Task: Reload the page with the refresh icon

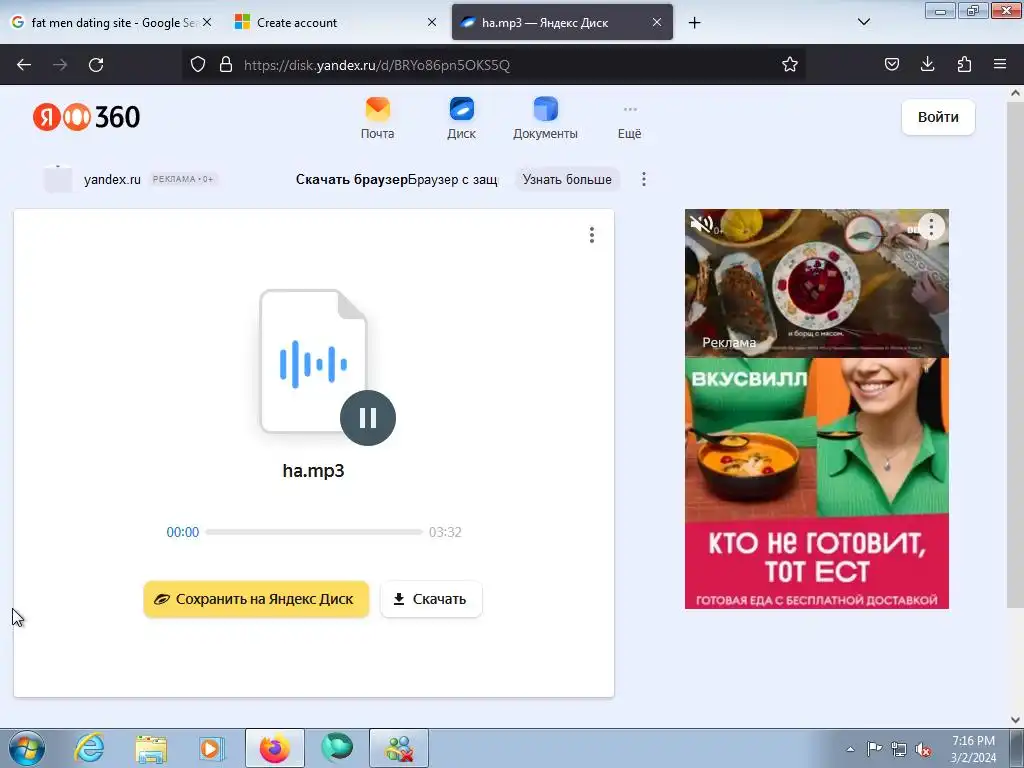Action: (x=96, y=65)
